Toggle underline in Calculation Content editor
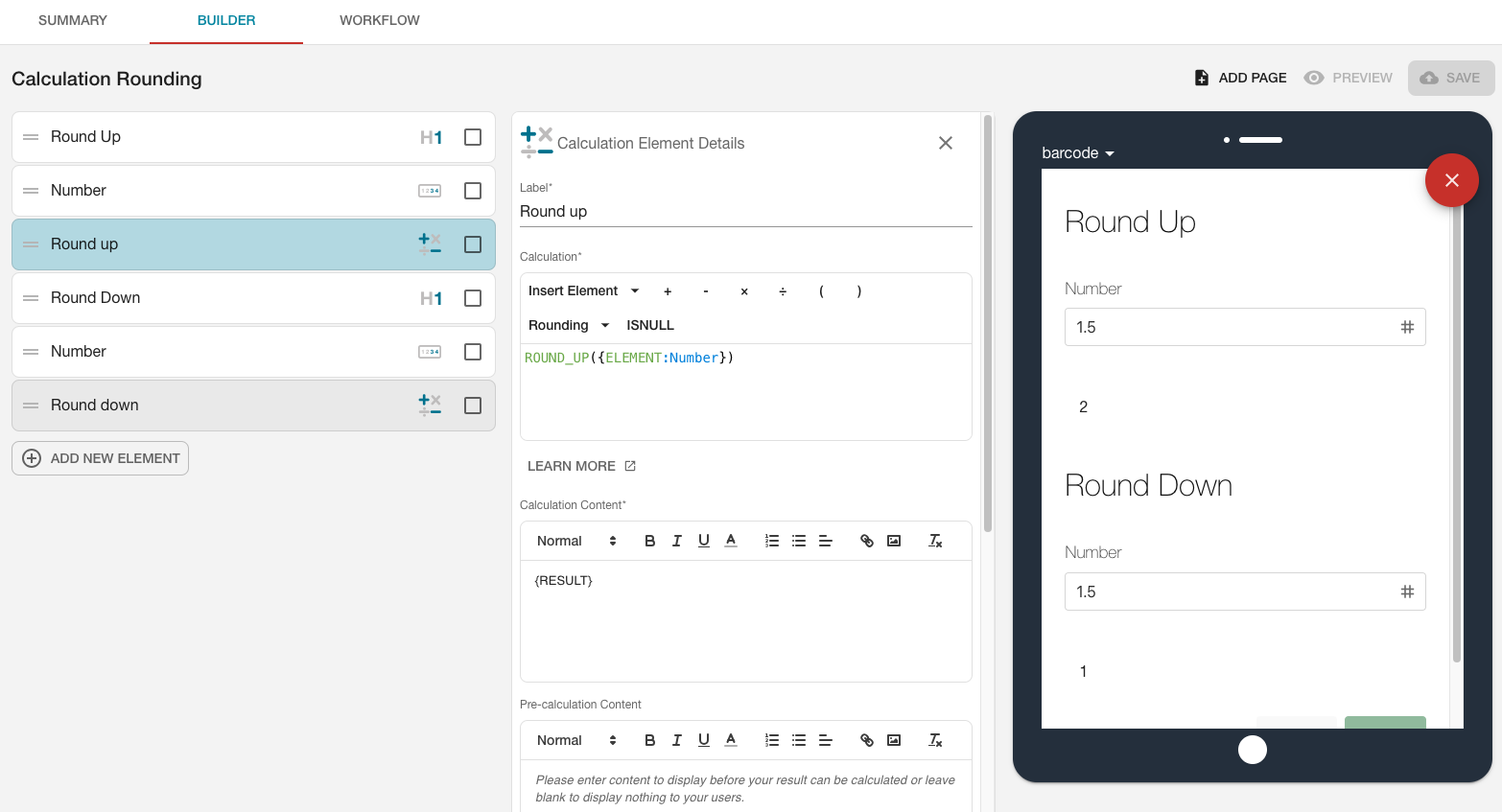This screenshot has height=812, width=1502. coord(704,541)
